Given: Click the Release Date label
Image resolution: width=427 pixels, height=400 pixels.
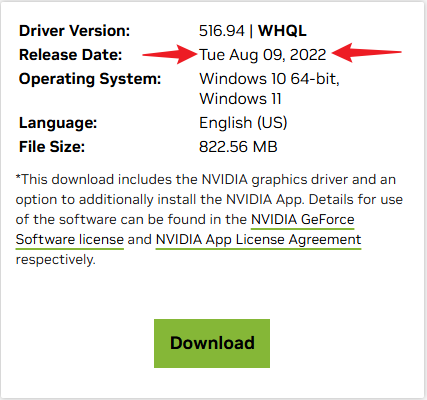Looking at the screenshot, I should [71, 55].
